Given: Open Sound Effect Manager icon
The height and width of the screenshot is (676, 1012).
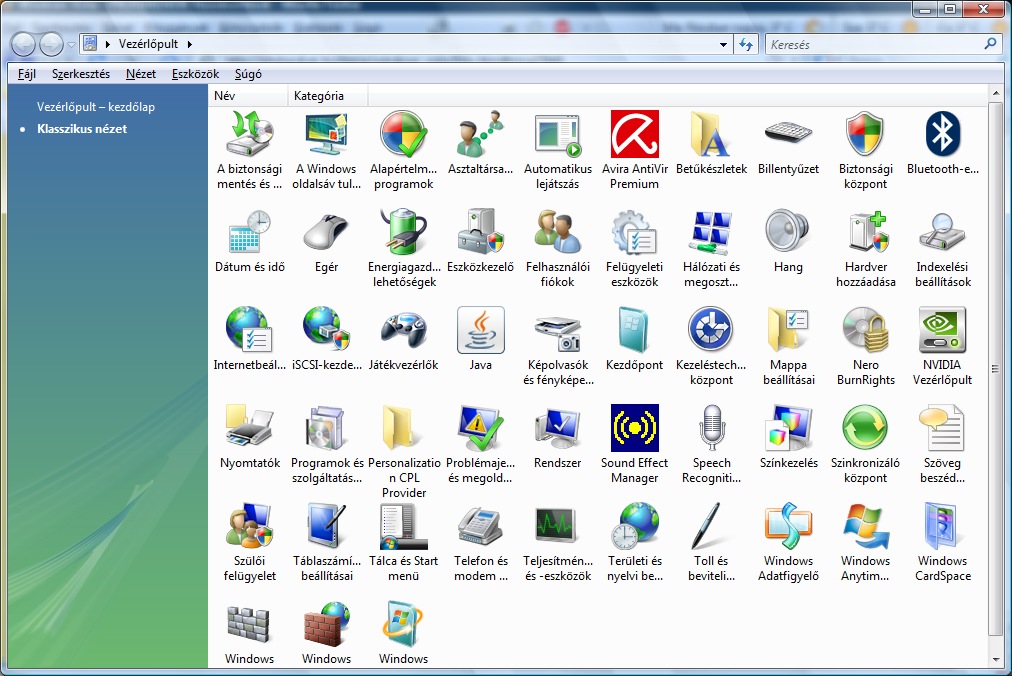Looking at the screenshot, I should coord(634,428).
